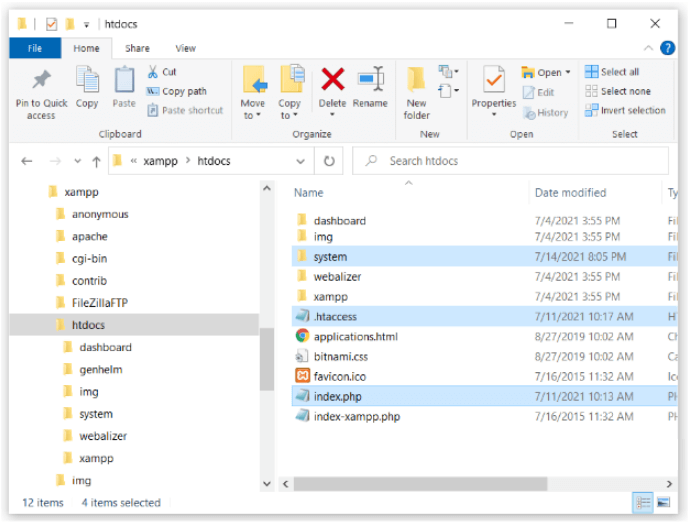Refresh the htdocs folder view
The width and height of the screenshot is (691, 527).
(328, 161)
